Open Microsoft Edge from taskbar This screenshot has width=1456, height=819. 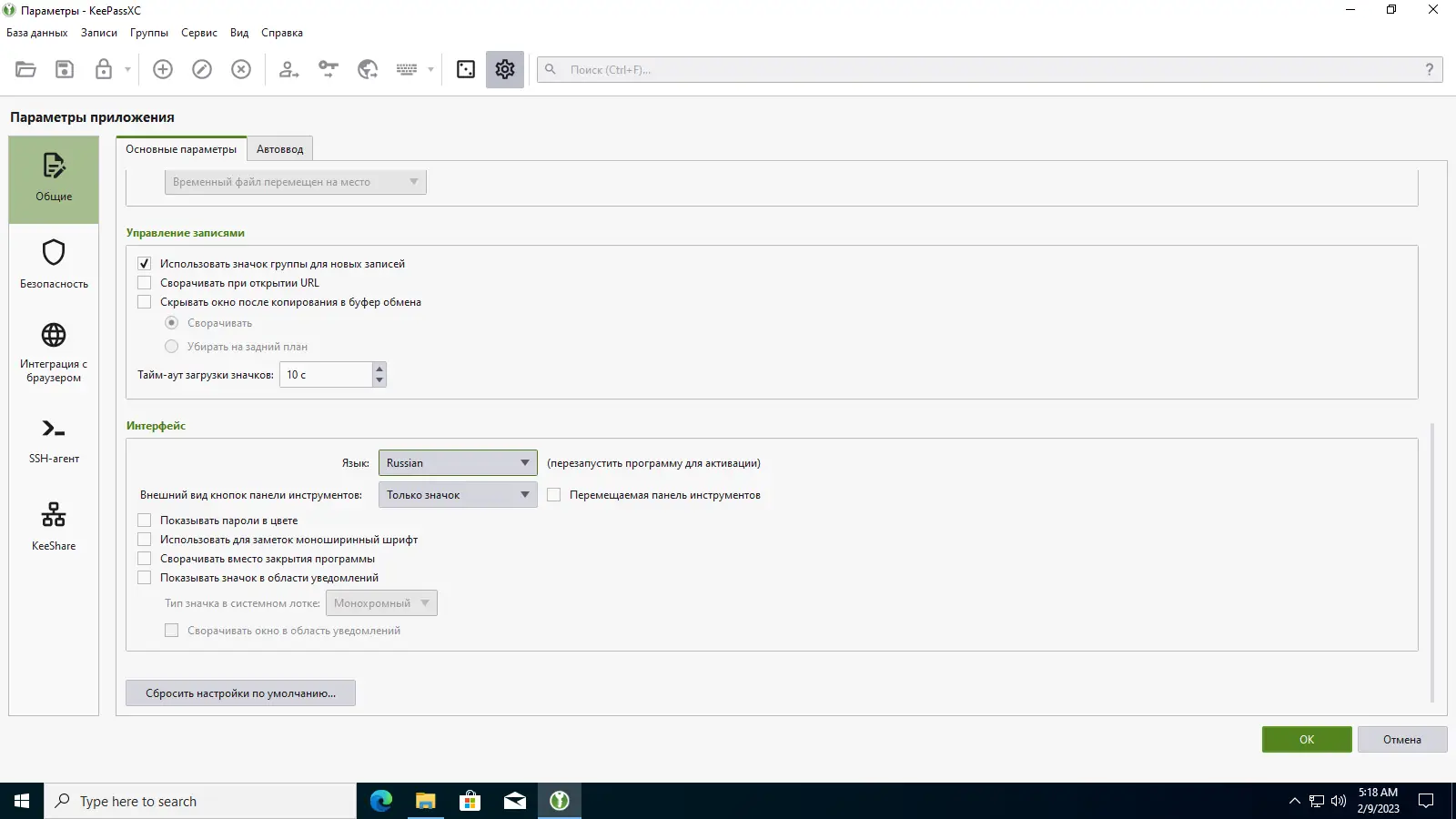tap(381, 801)
